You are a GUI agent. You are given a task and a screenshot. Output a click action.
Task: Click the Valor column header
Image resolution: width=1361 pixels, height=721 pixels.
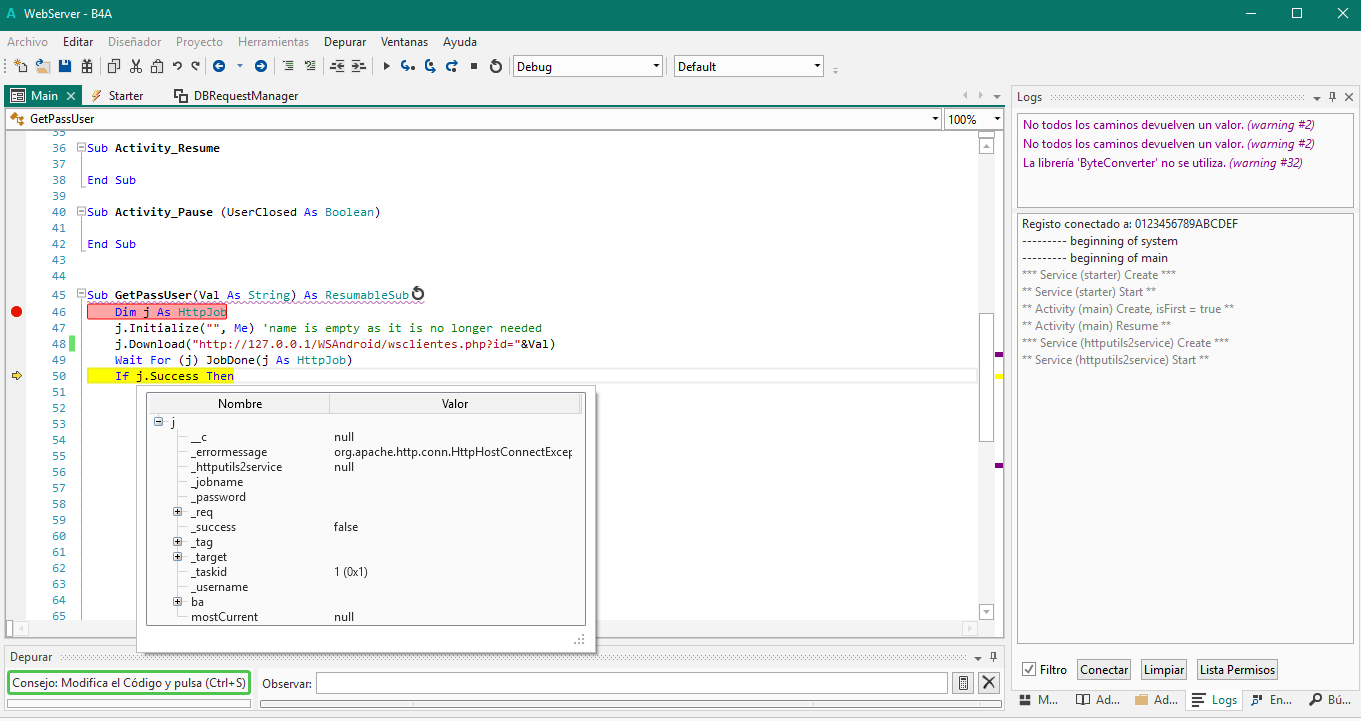455,404
